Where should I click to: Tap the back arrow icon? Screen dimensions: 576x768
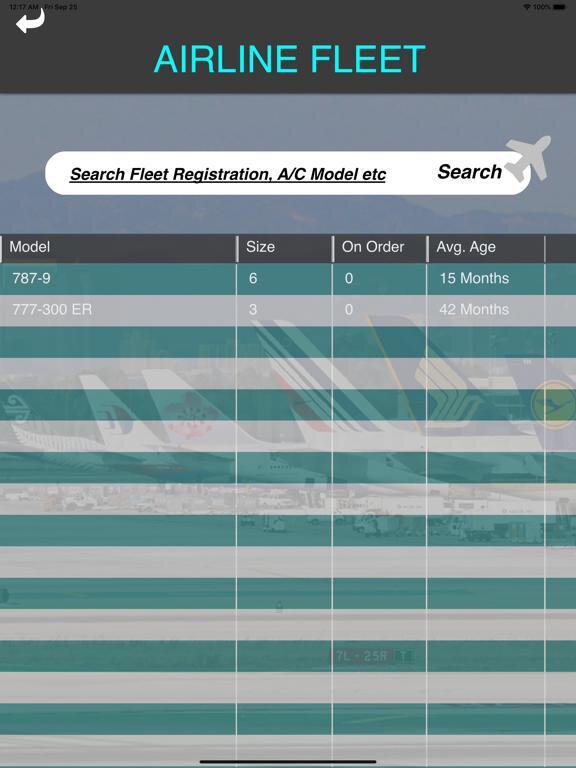coord(30,21)
